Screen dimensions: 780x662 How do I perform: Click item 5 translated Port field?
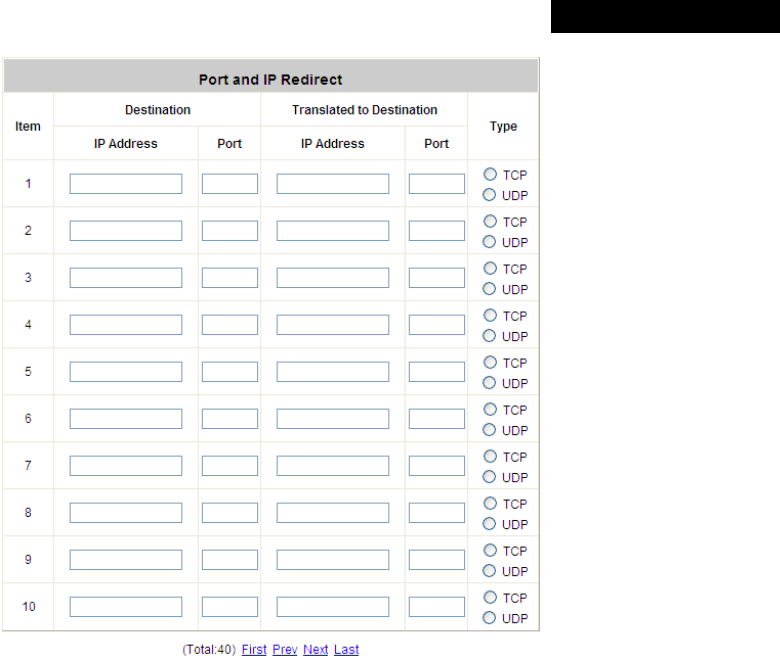coord(437,372)
